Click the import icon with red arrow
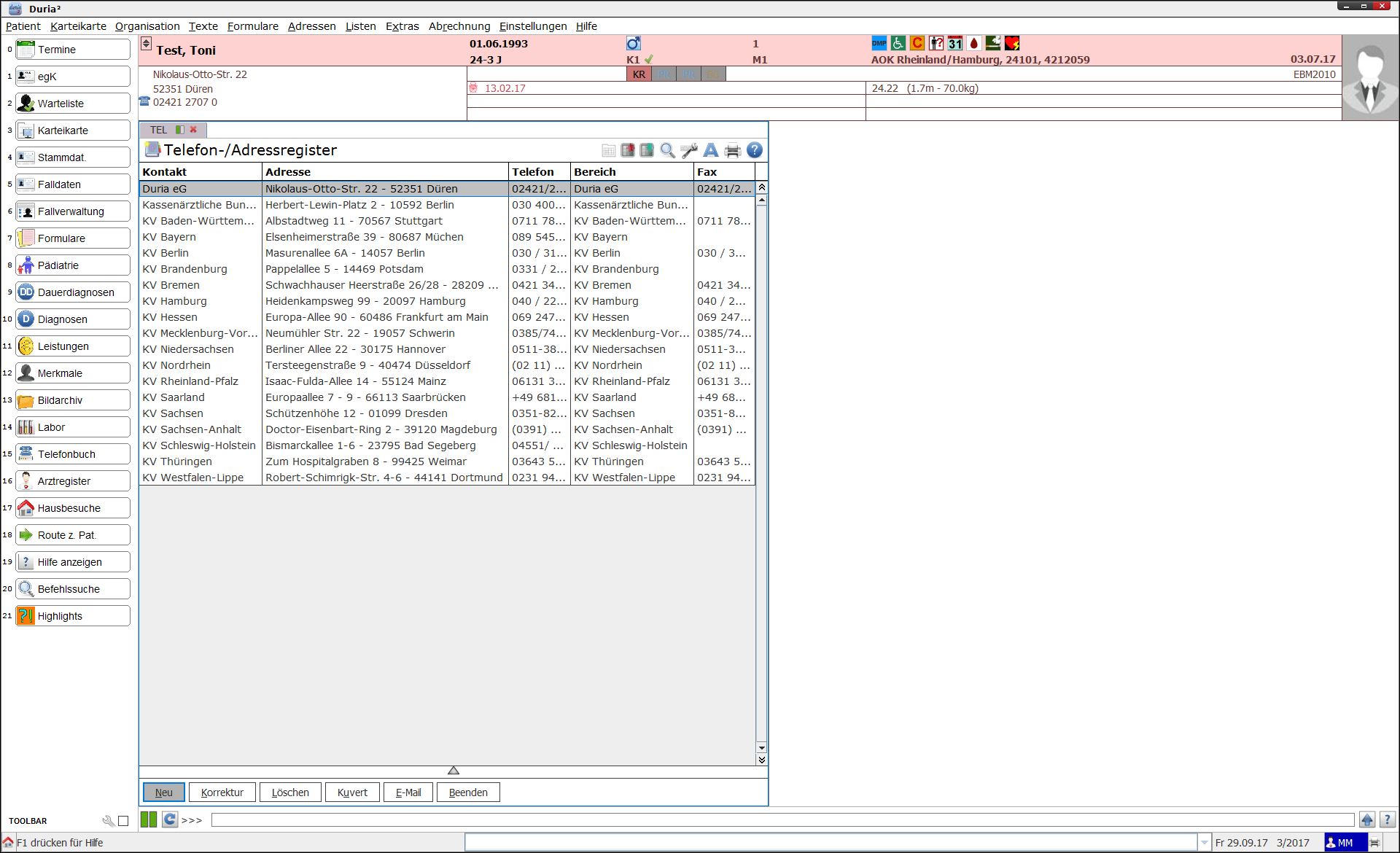The height and width of the screenshot is (853, 1400). 628,150
